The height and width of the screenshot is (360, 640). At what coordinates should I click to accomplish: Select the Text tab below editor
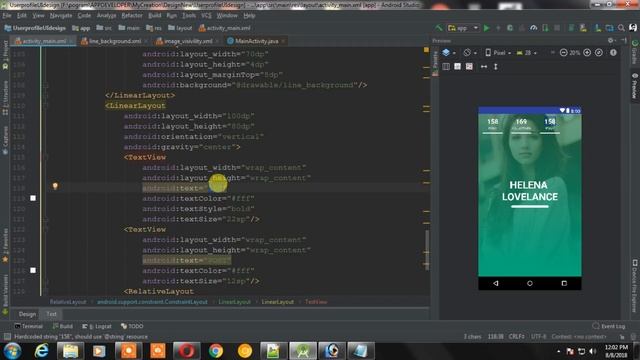(x=51, y=314)
